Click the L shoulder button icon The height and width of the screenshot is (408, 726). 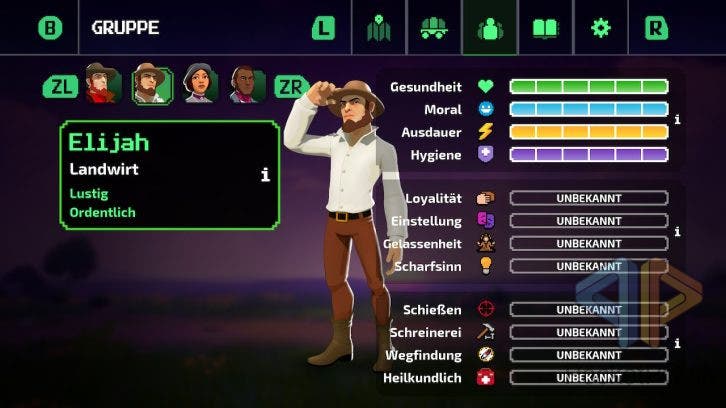pyautogui.click(x=324, y=28)
